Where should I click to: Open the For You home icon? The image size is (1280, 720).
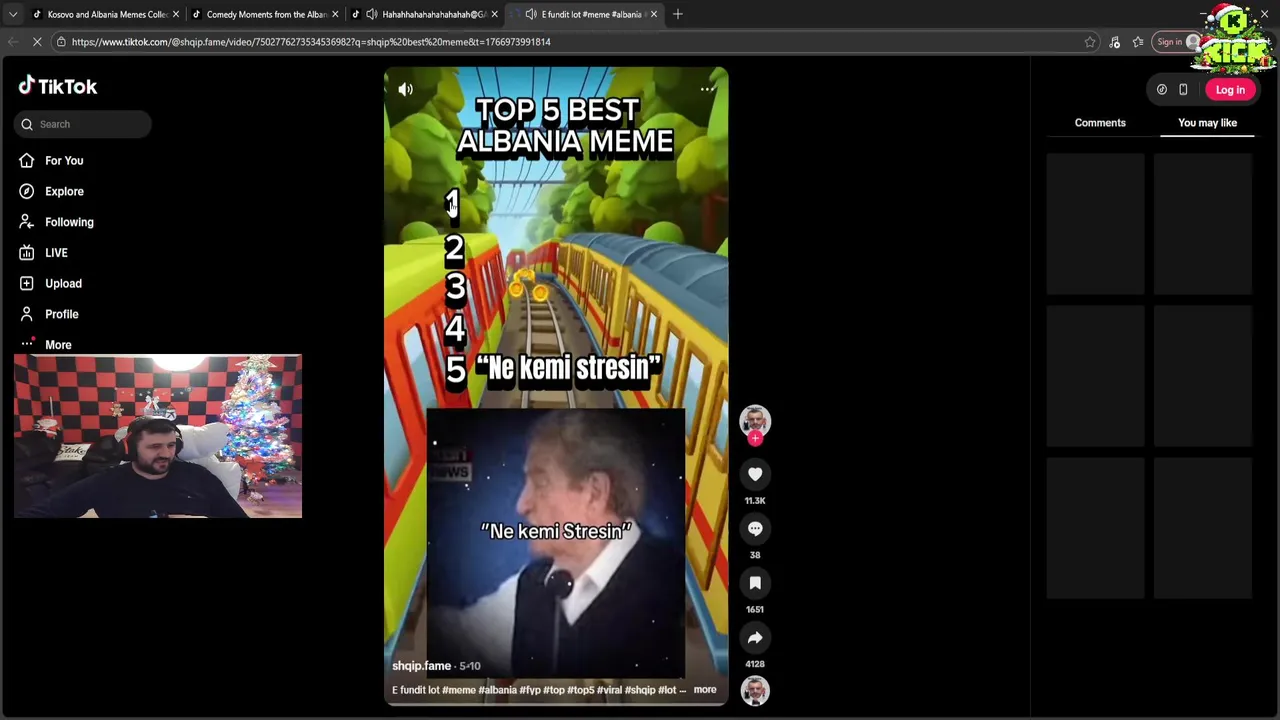pyautogui.click(x=27, y=161)
